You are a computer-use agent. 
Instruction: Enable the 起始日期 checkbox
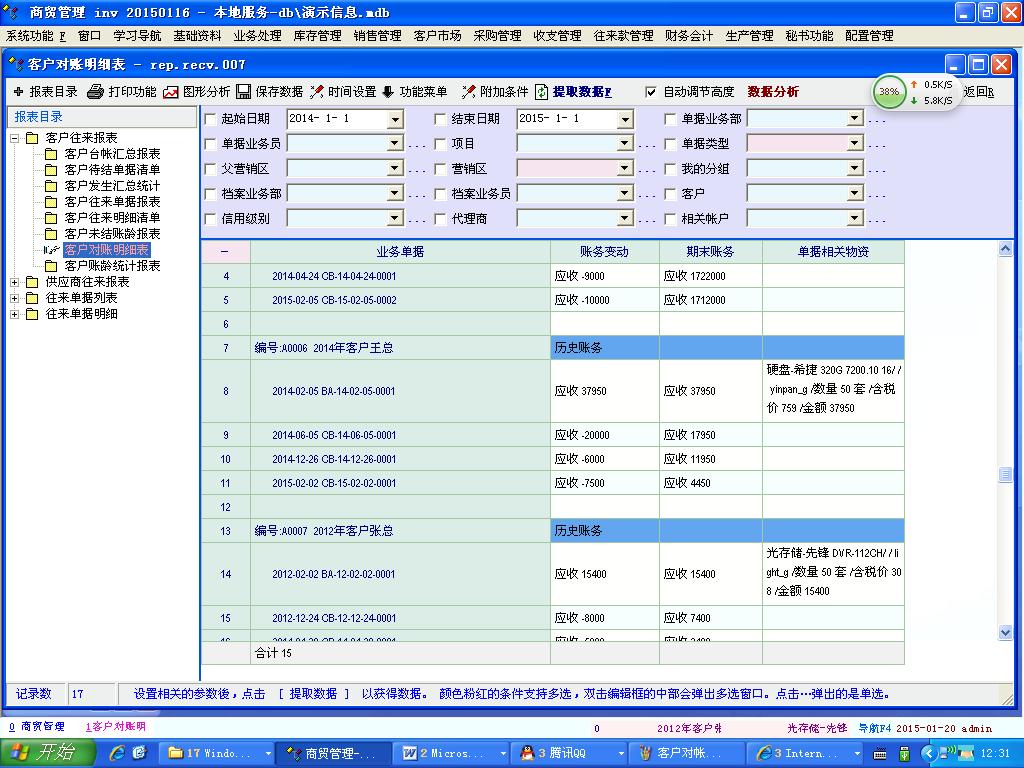click(x=210, y=119)
